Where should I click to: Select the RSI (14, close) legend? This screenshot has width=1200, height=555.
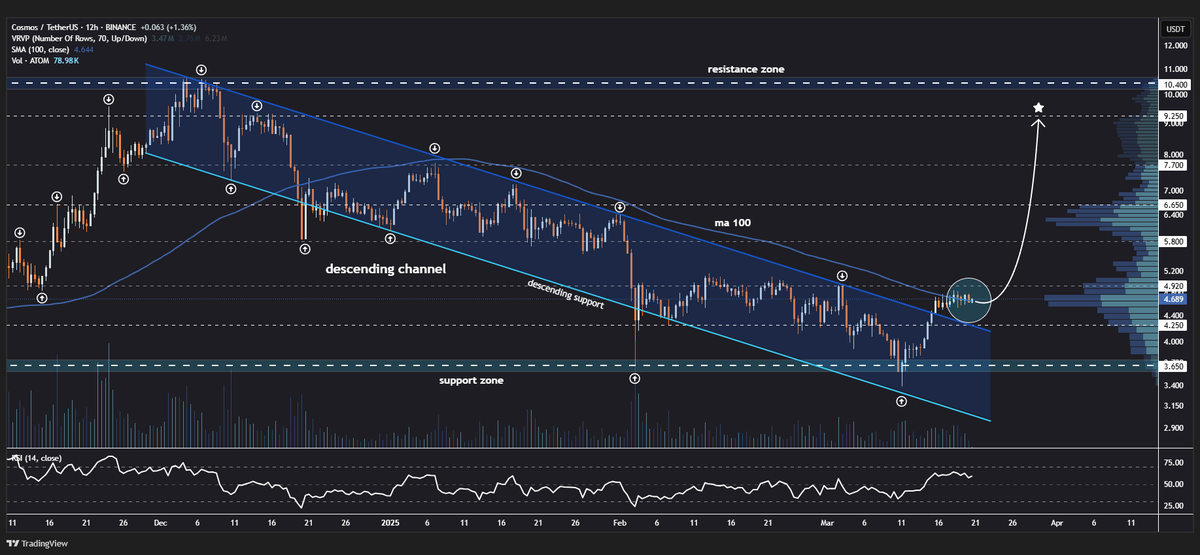(x=37, y=458)
